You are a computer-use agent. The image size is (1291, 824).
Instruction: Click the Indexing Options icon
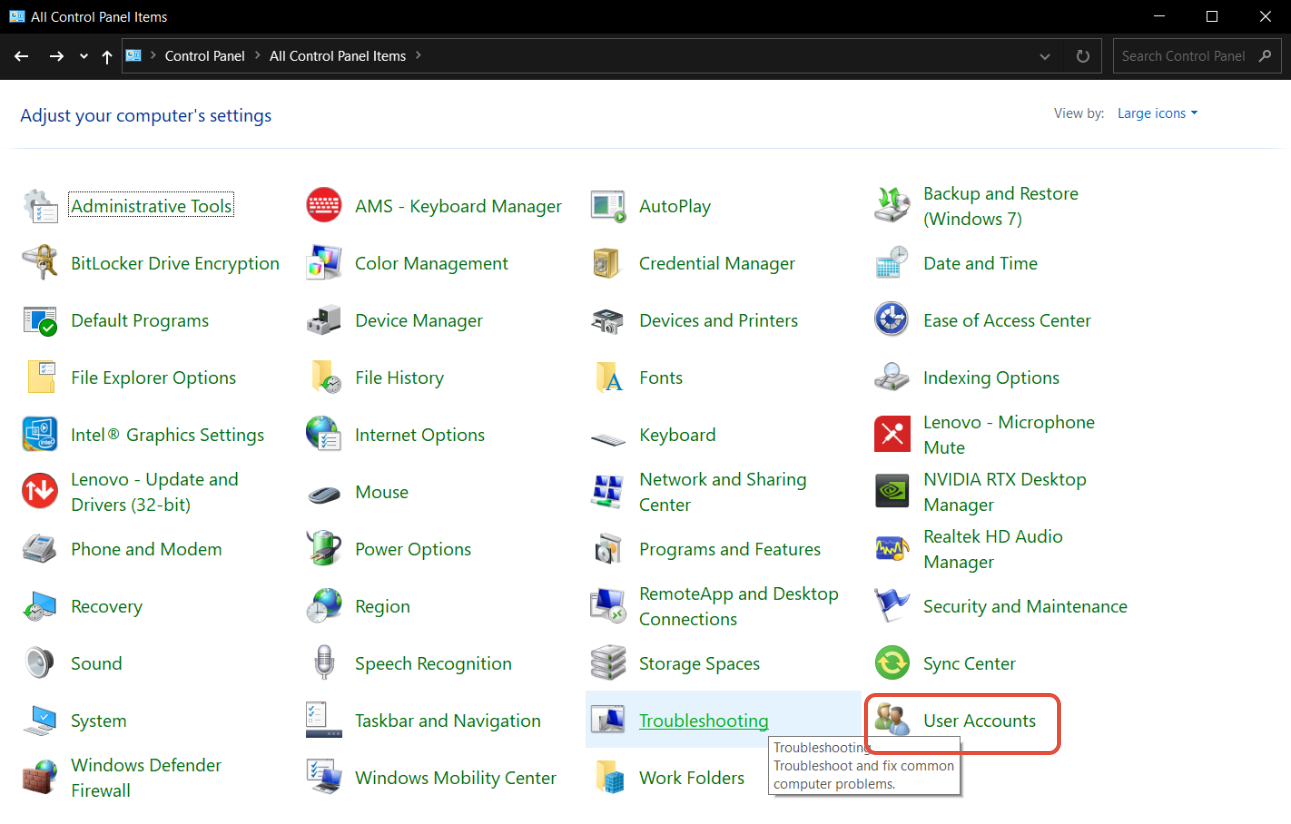892,377
